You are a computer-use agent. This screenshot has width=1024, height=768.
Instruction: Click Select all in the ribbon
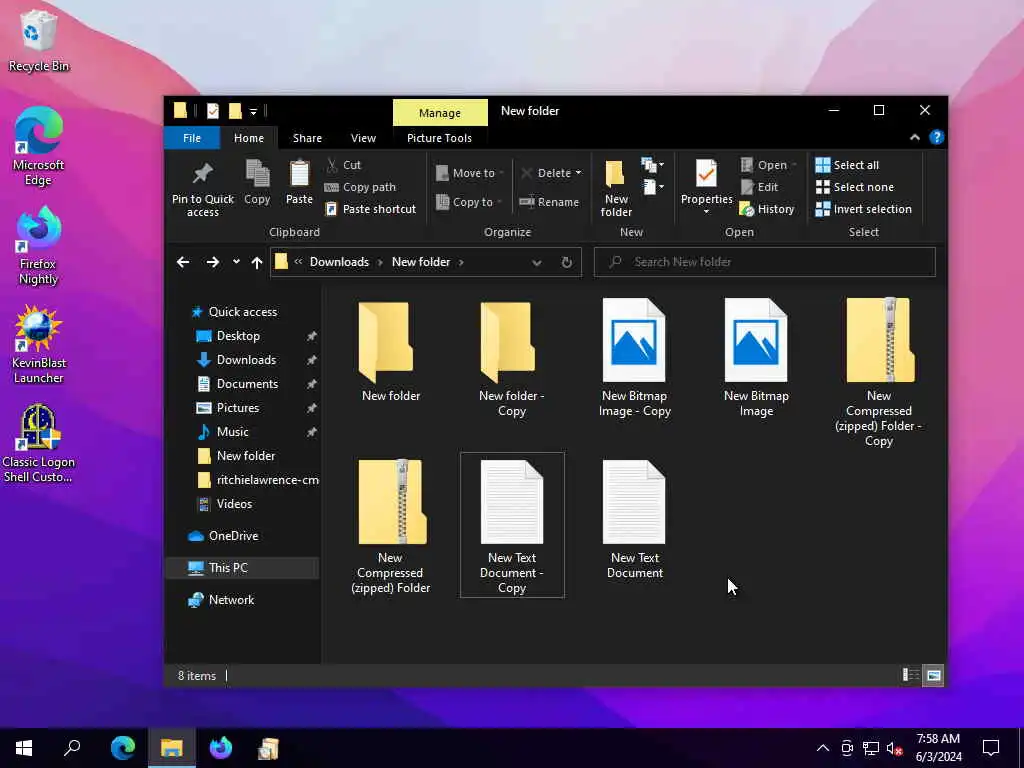coord(847,165)
